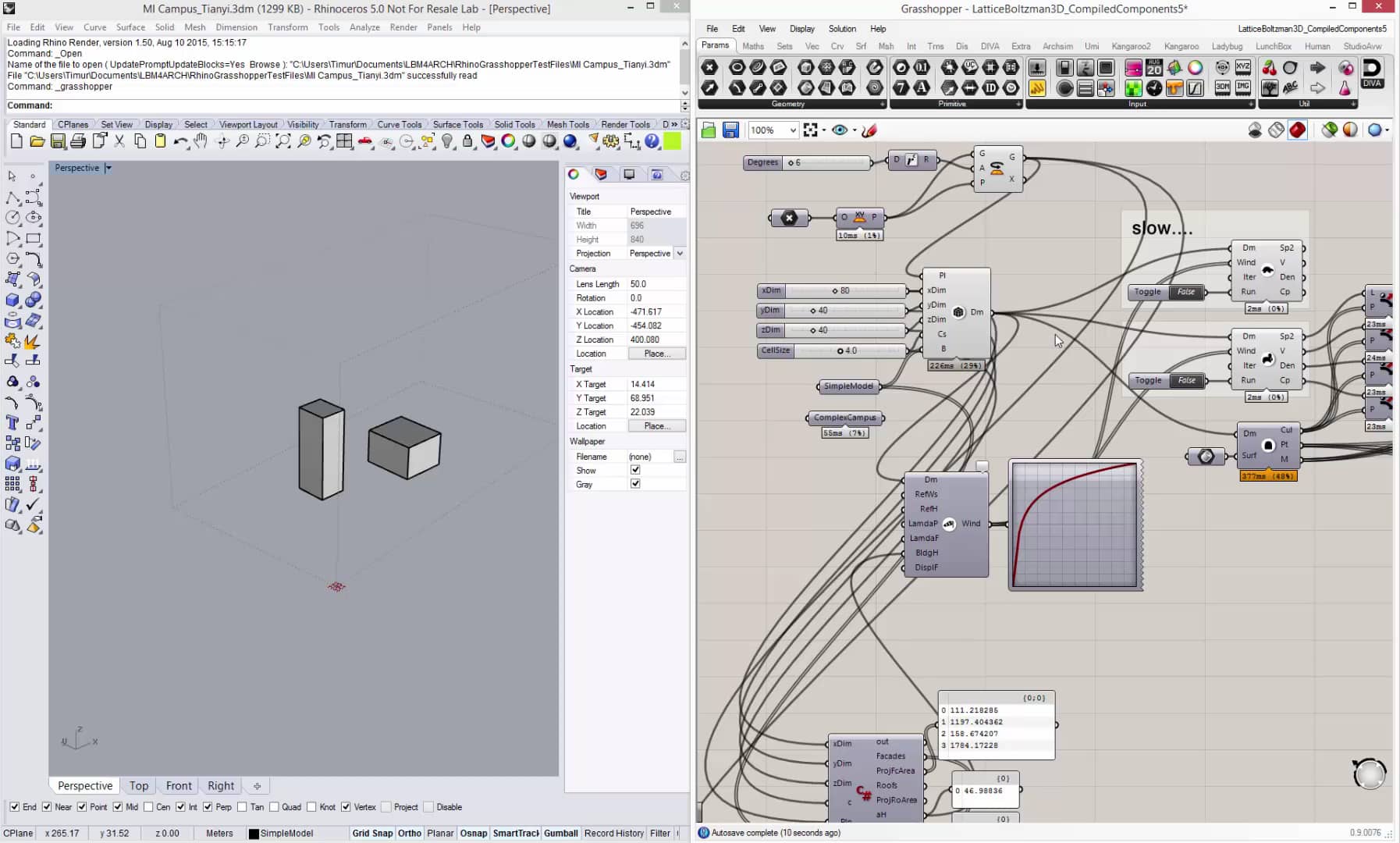Screen dimensions: 1400x843
Task: Click the Gumball status bar button
Action: 560,833
